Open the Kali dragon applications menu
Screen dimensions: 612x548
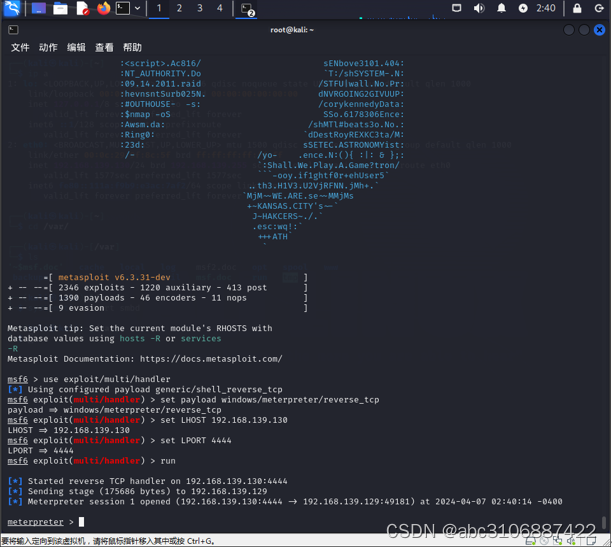coord(12,8)
